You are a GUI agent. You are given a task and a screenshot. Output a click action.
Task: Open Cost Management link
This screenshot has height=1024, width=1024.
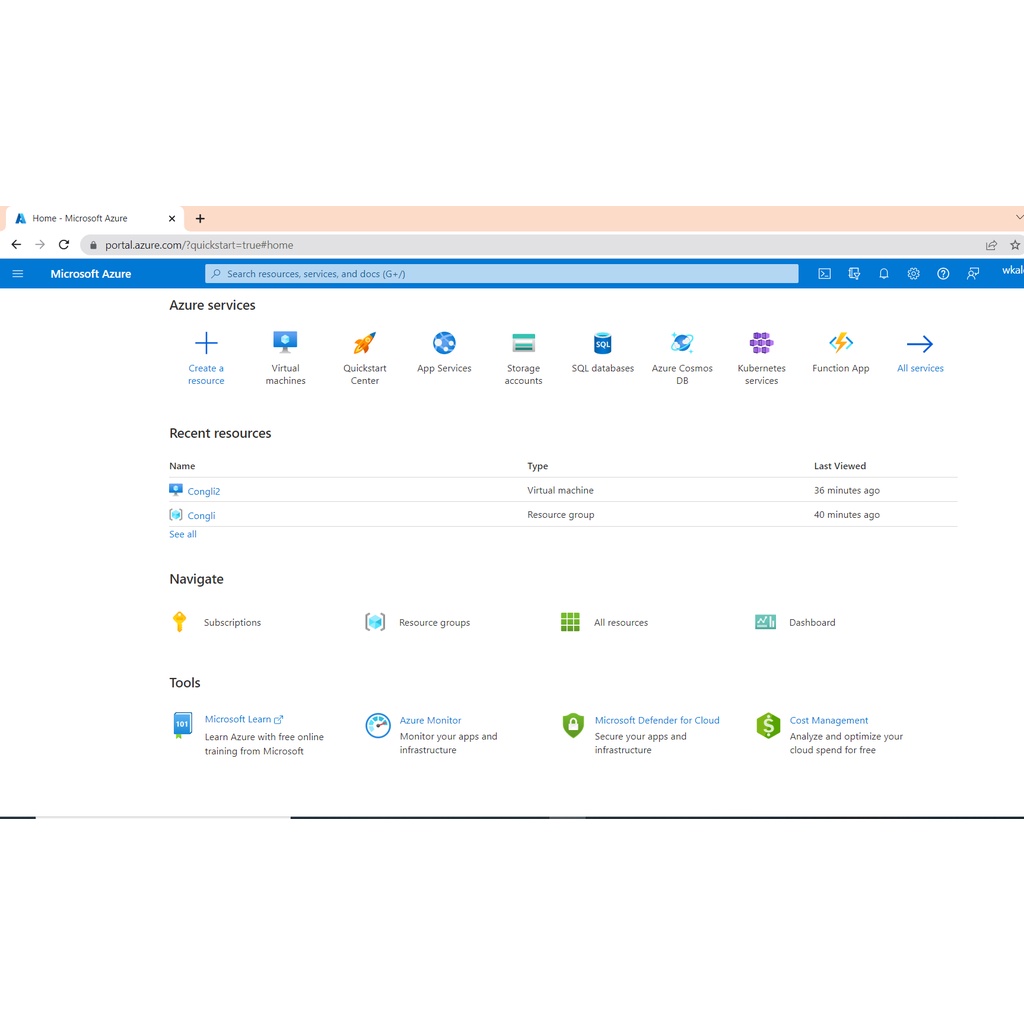[x=829, y=720]
